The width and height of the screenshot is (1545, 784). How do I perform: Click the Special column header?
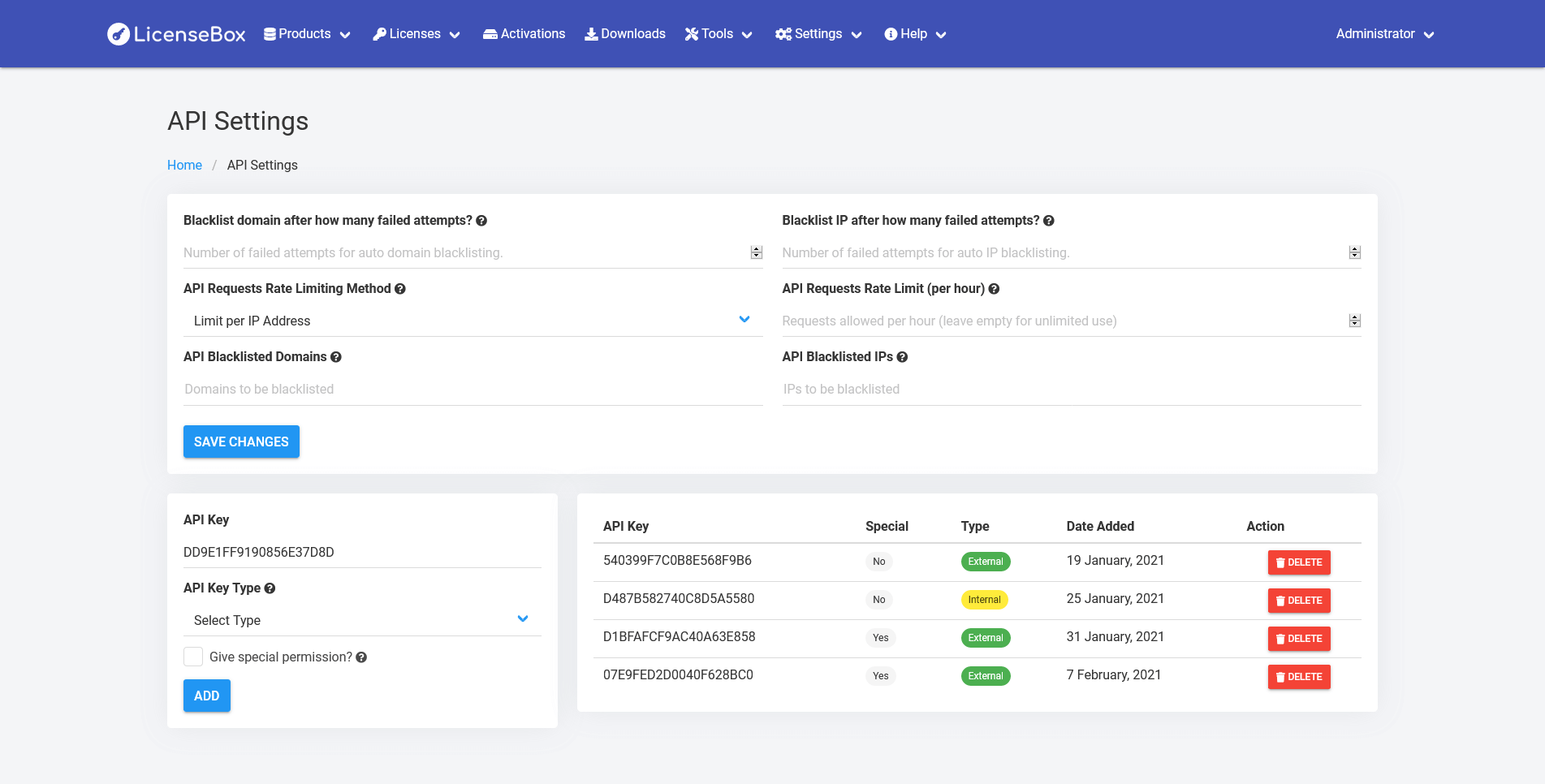pyautogui.click(x=887, y=526)
